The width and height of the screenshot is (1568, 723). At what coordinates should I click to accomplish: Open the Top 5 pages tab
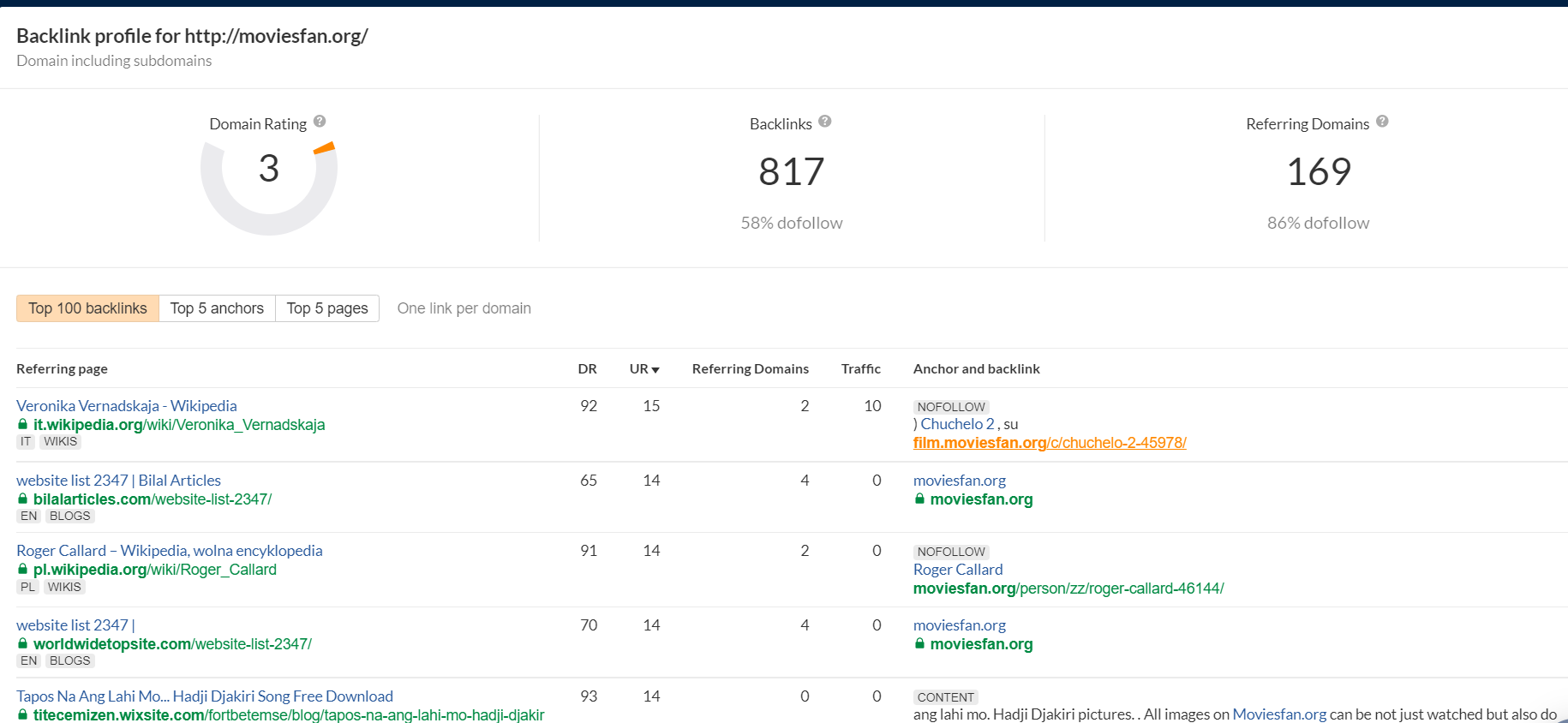tap(327, 308)
